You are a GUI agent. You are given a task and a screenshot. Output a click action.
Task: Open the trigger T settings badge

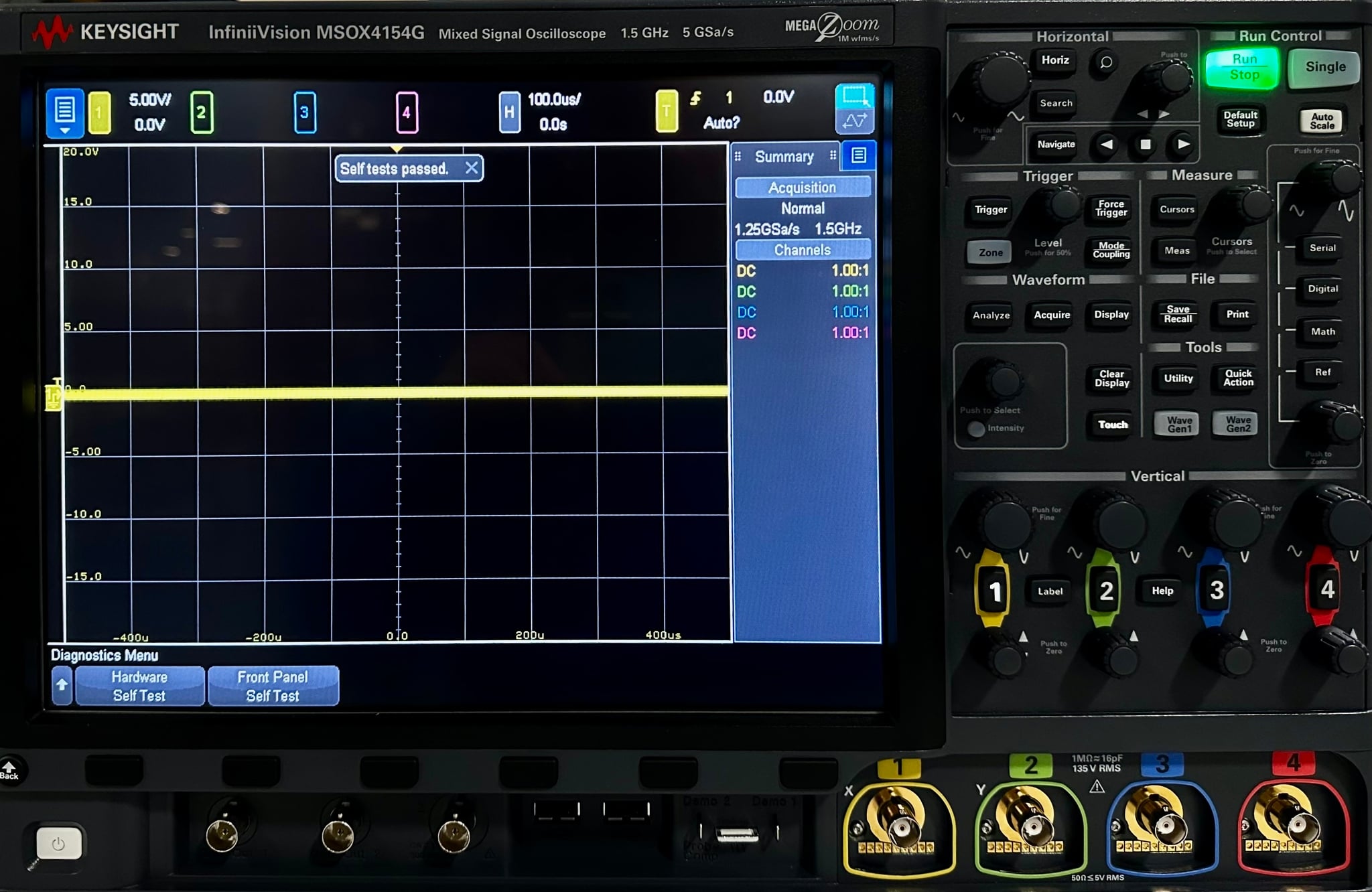pyautogui.click(x=666, y=111)
